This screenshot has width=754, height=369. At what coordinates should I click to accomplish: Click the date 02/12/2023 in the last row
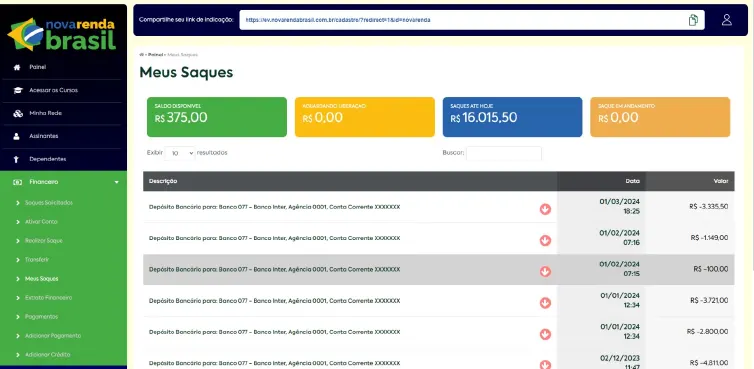619,358
